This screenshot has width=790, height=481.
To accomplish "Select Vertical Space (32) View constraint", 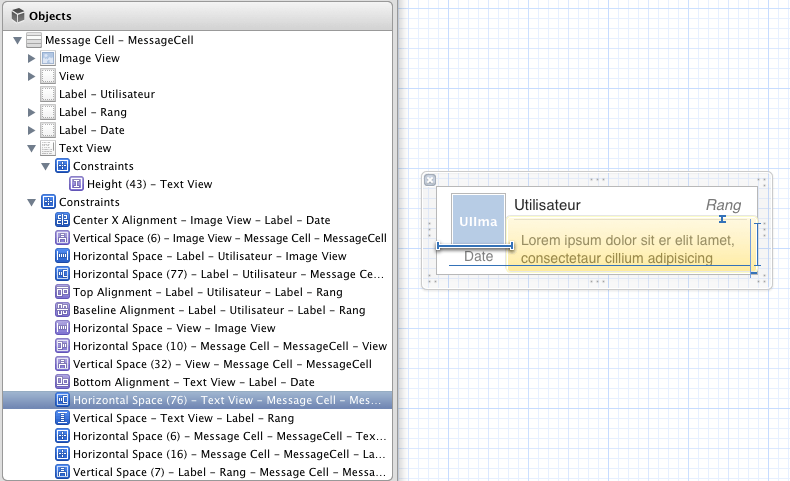I will [x=222, y=364].
